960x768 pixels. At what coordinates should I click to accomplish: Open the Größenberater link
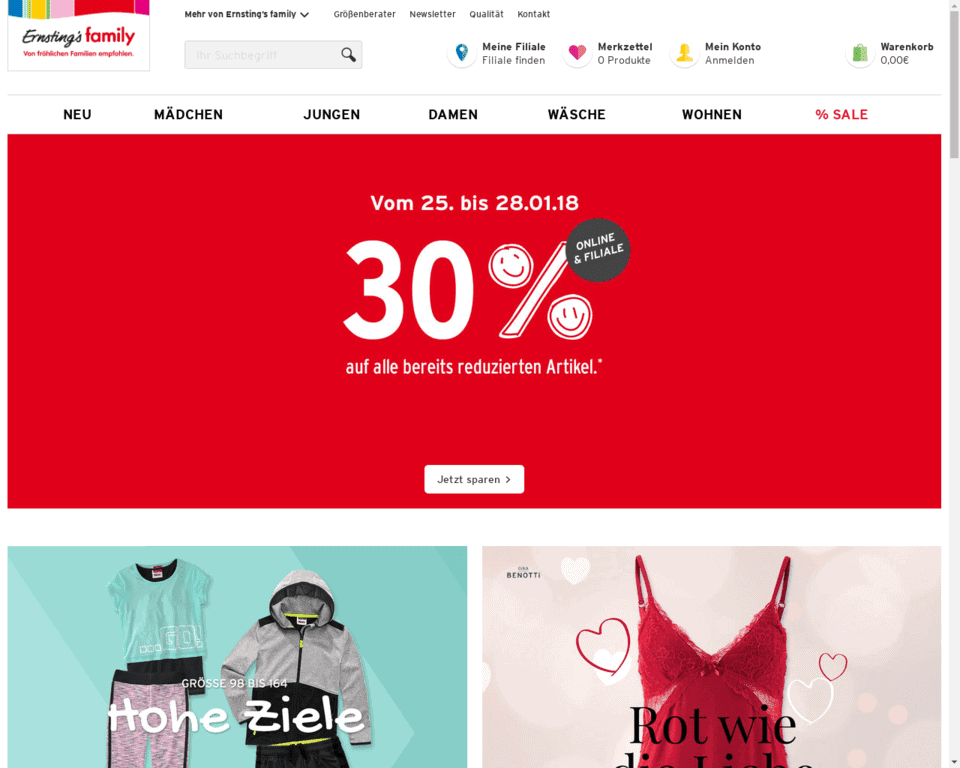(364, 14)
